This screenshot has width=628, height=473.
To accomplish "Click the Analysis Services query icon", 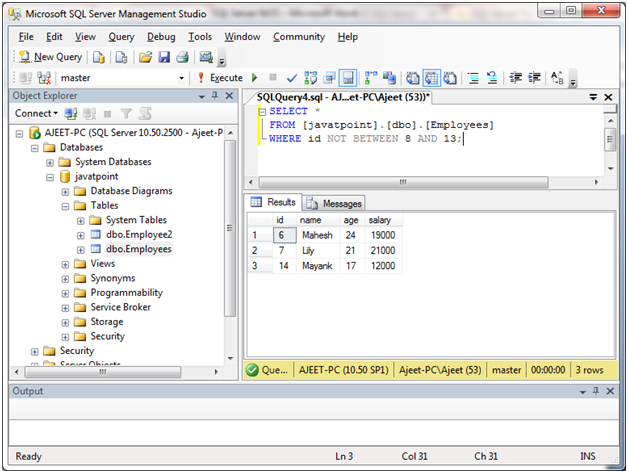I will tap(121, 57).
